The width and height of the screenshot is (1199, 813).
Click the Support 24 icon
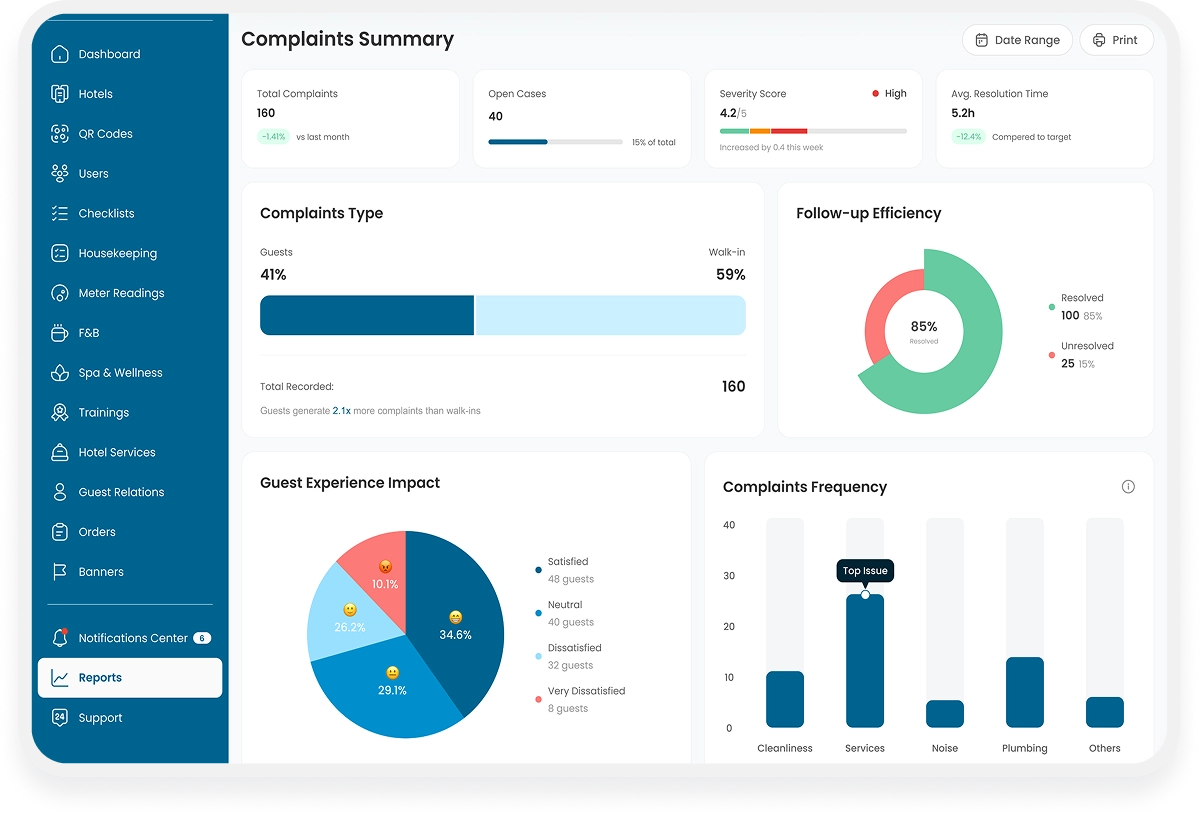pos(60,717)
